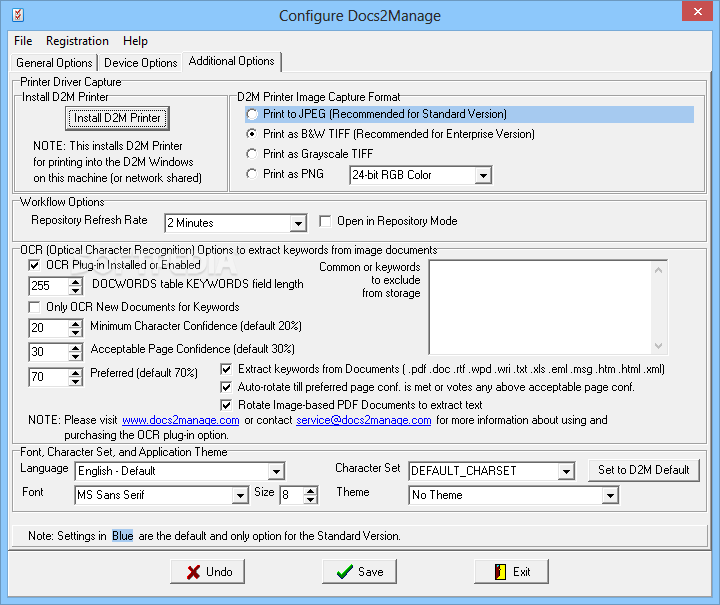
Task: Toggle OCR Plug-in Installed or Enabled
Action: coord(34,265)
